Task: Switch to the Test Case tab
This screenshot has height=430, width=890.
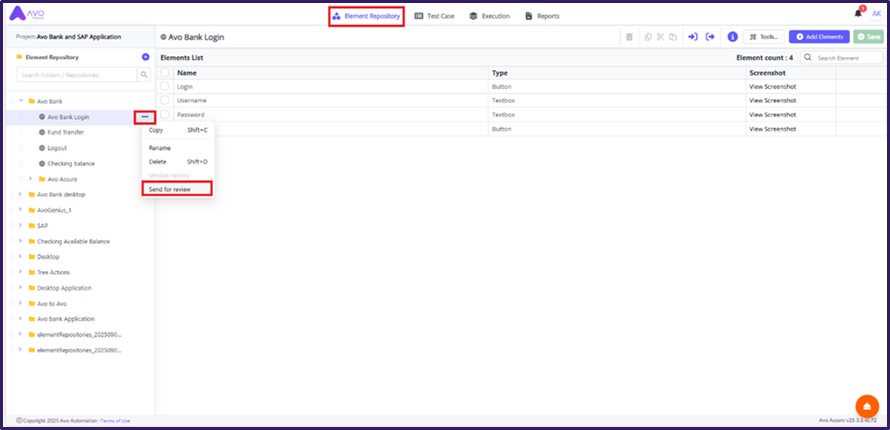Action: (435, 16)
